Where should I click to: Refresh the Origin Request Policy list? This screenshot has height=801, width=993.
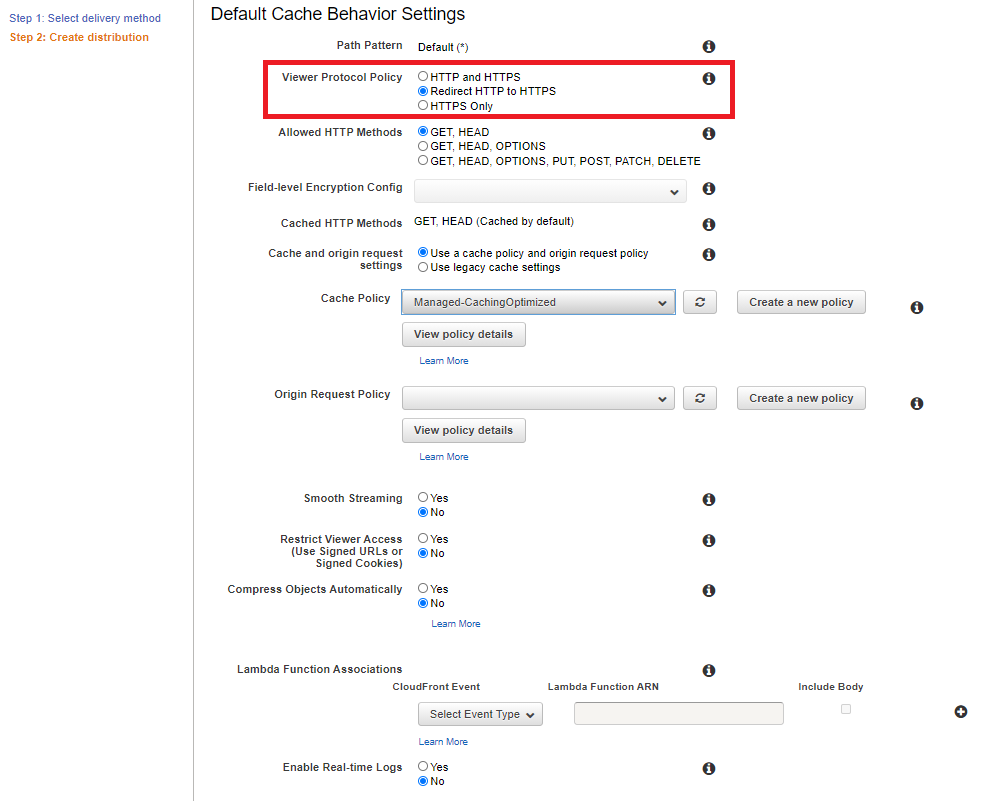coord(699,398)
